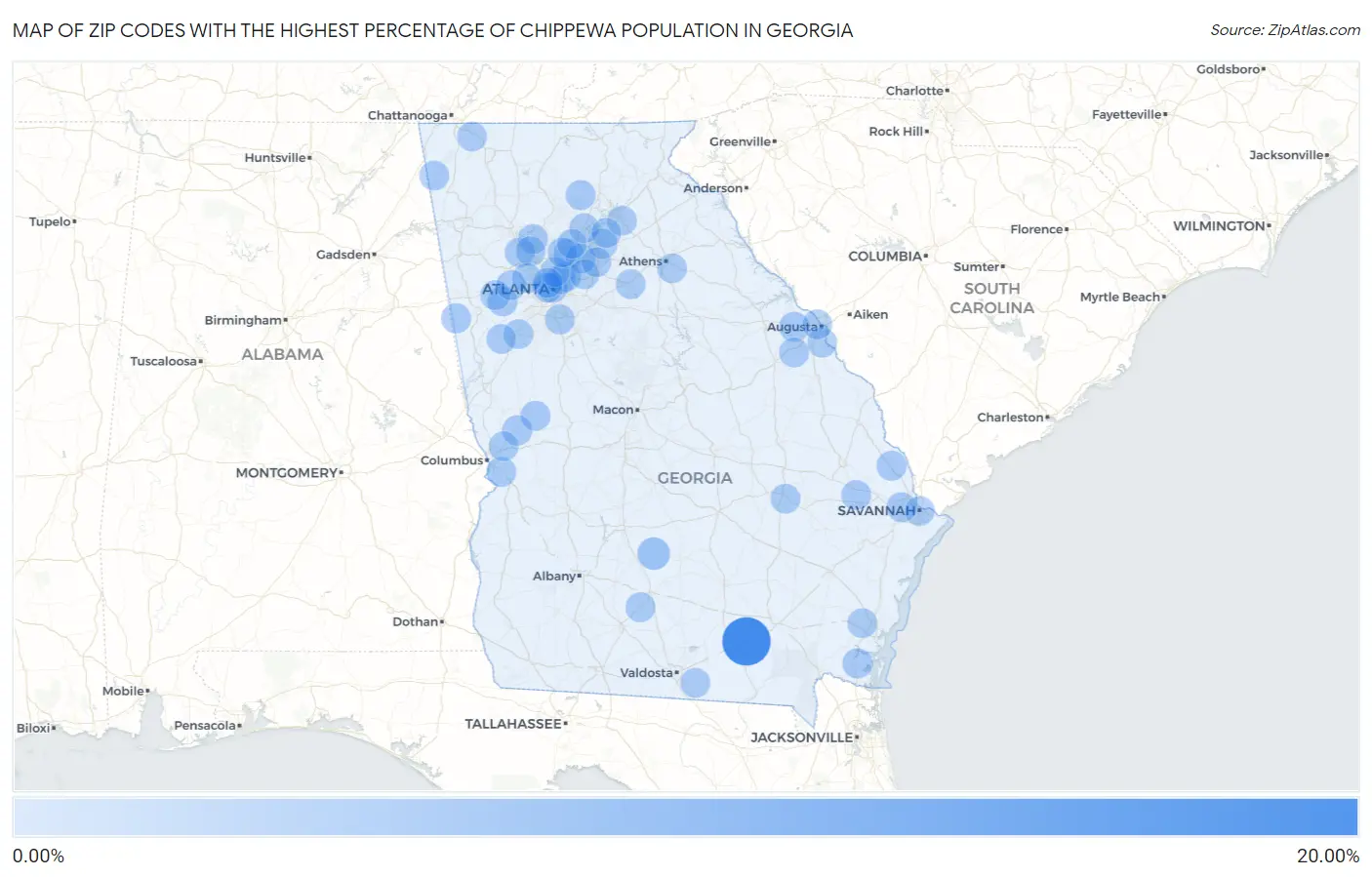Viewport: 1372px width, 877px height.
Task: Click the bubble just east of Valdosta
Action: [x=695, y=683]
